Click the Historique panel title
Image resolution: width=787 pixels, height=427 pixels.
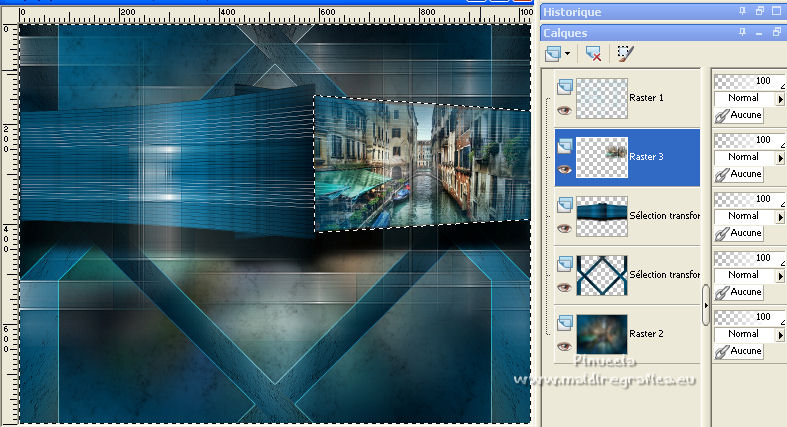[x=572, y=12]
